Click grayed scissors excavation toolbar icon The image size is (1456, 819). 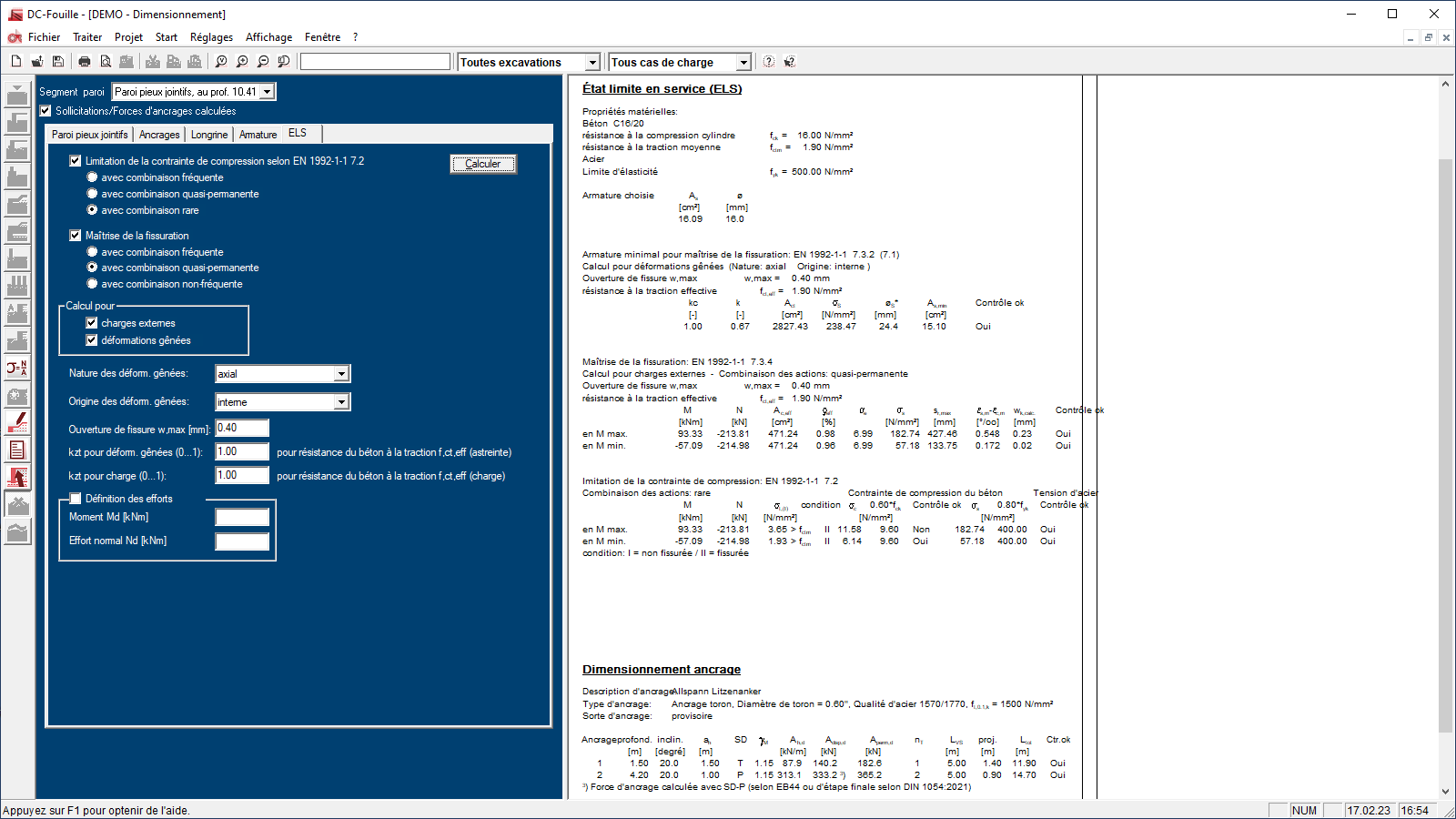coord(153,62)
